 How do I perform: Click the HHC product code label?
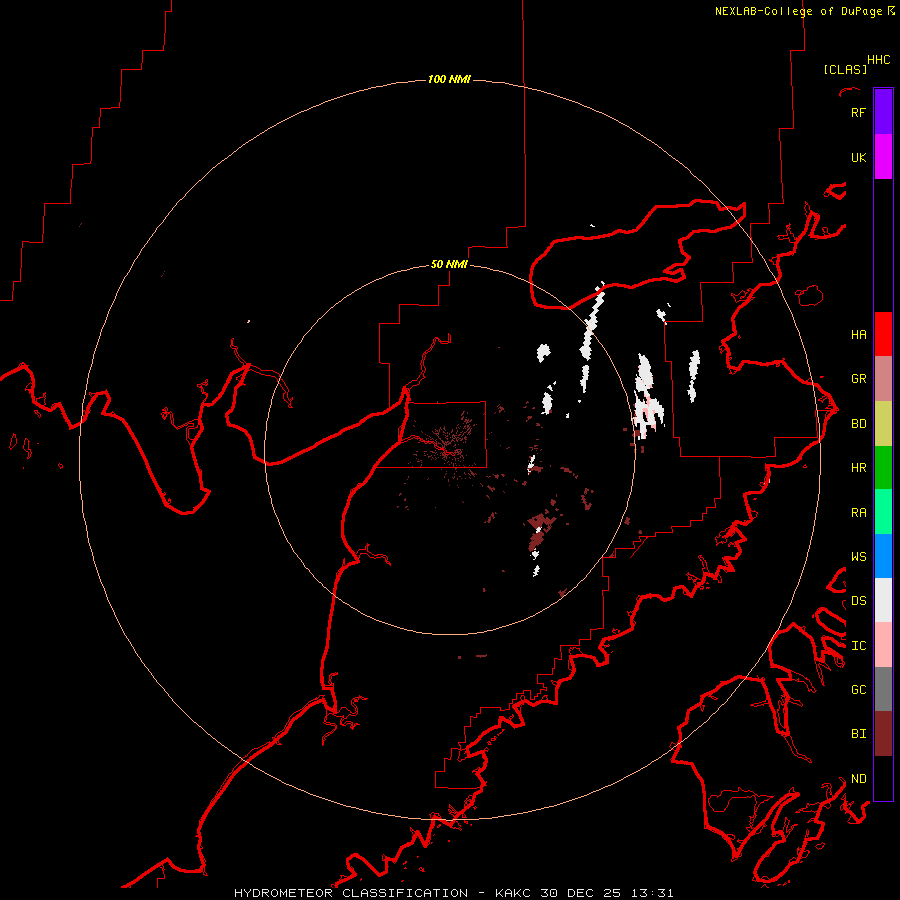(x=878, y=60)
